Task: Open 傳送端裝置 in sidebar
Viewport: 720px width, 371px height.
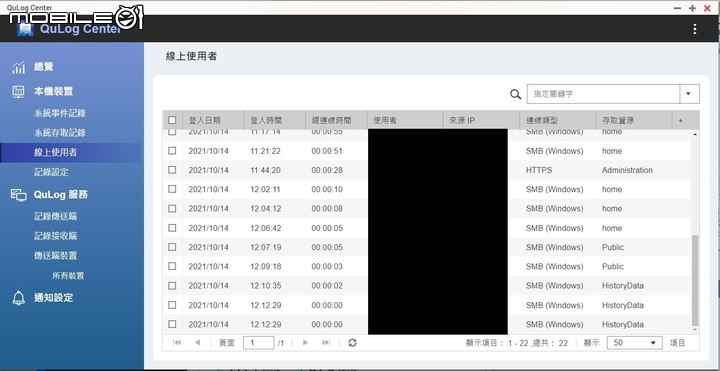Action: 55,256
